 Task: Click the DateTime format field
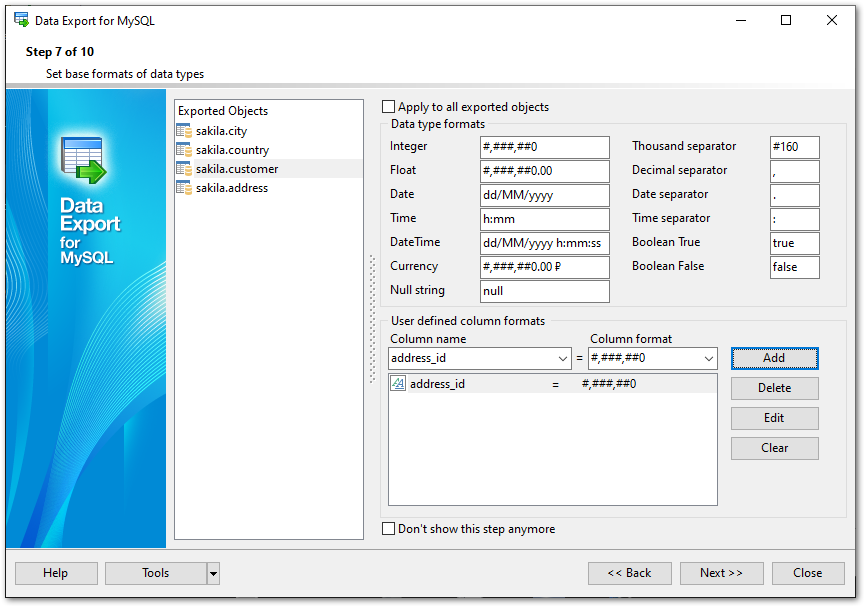[544, 243]
